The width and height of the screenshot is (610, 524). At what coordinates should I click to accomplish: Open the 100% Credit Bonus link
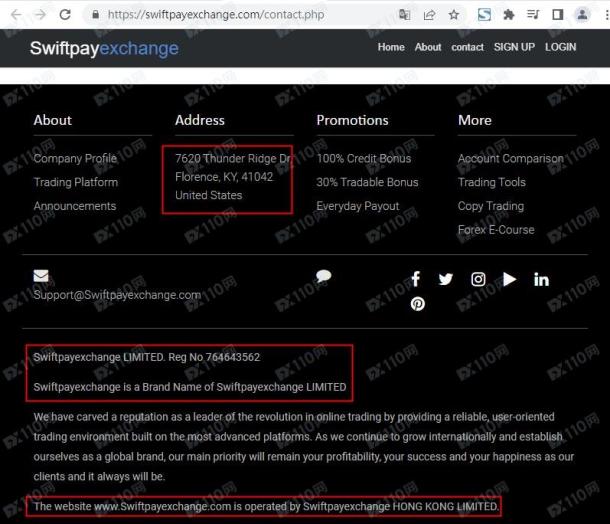(x=364, y=158)
